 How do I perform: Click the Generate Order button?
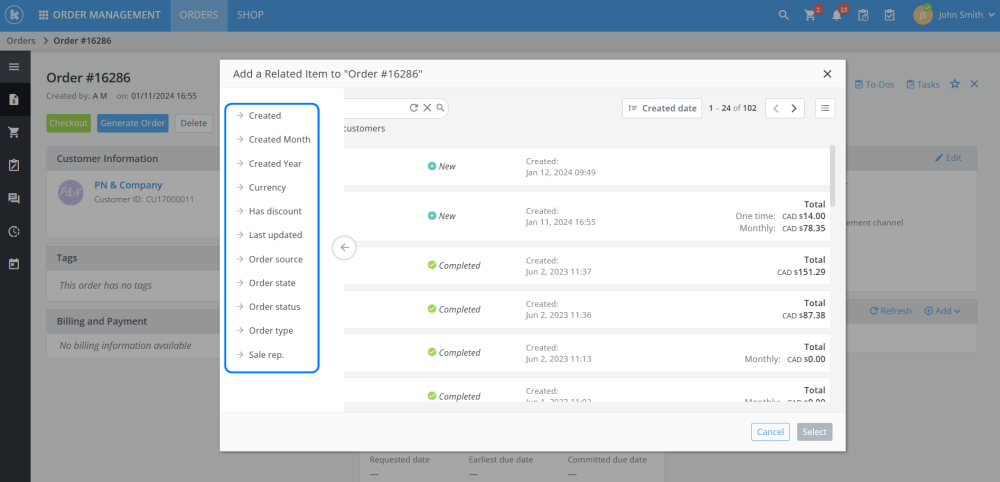click(133, 123)
